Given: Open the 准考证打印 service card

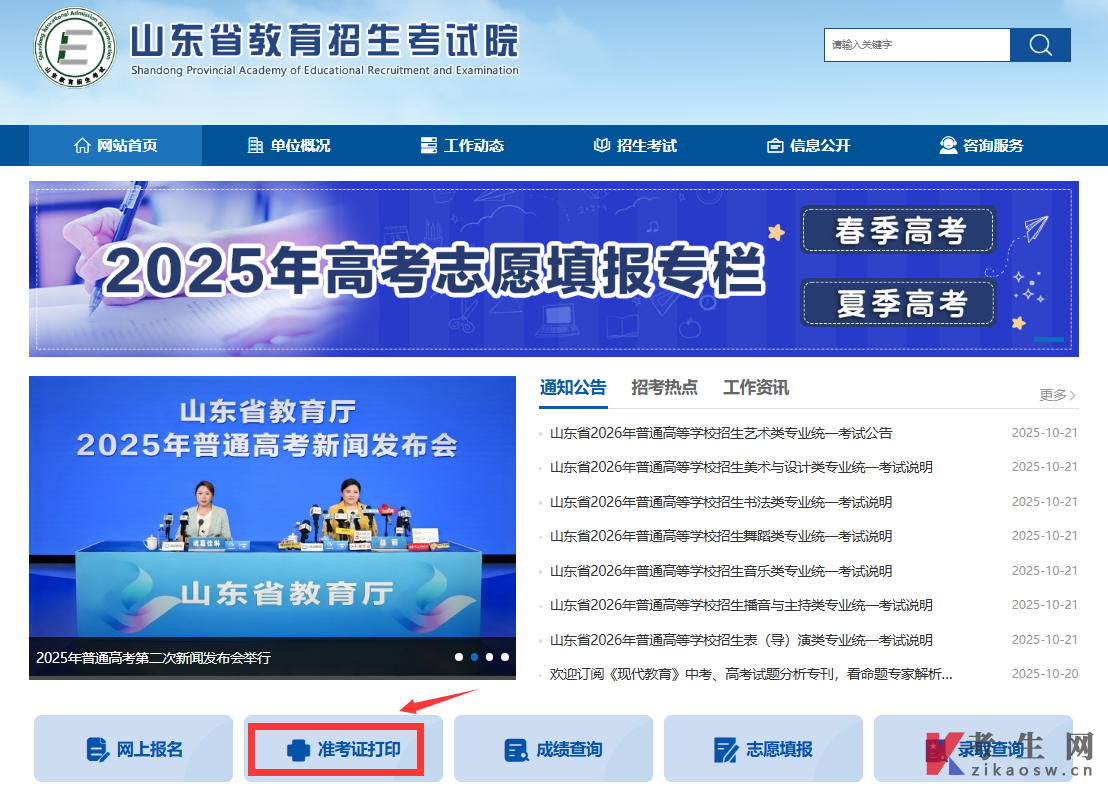Looking at the screenshot, I should pyautogui.click(x=343, y=749).
